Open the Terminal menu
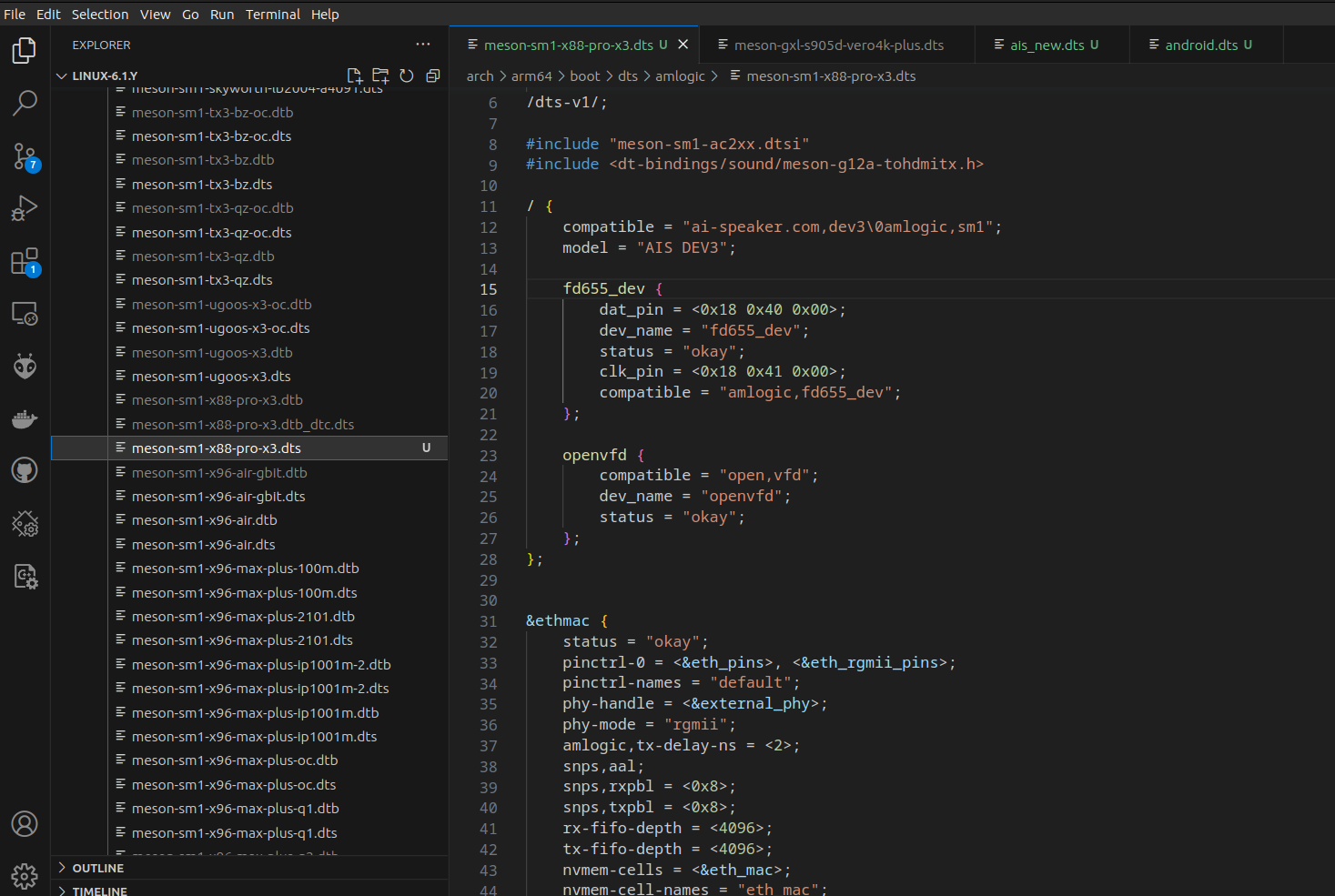Viewport: 1335px width, 896px height. (x=272, y=15)
